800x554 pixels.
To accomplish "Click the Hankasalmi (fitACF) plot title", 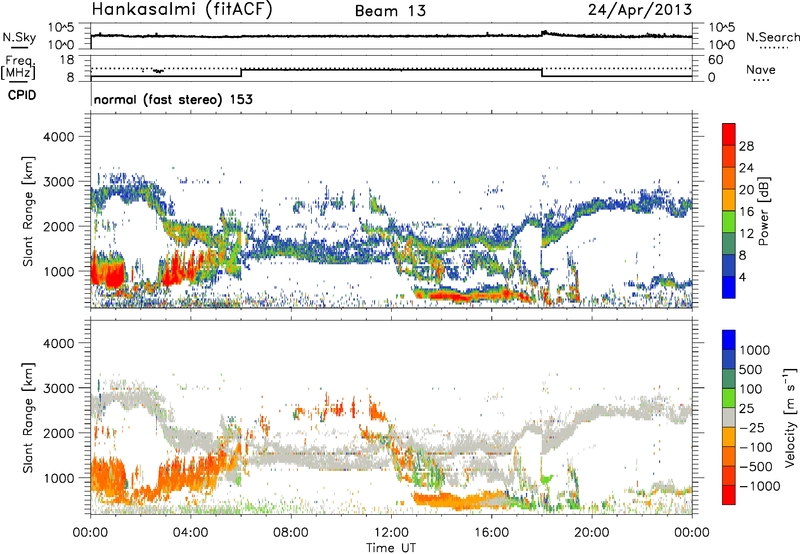I will [182, 10].
